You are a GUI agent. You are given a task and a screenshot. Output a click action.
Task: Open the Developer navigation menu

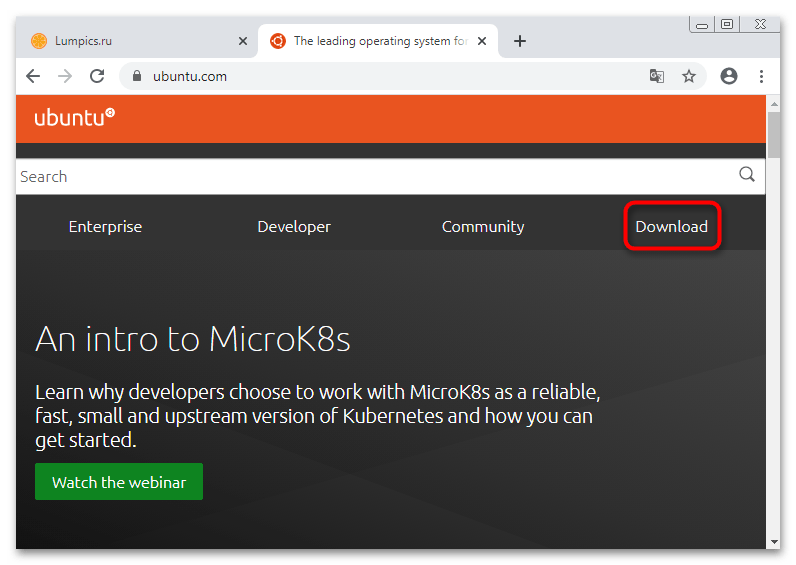point(294,226)
